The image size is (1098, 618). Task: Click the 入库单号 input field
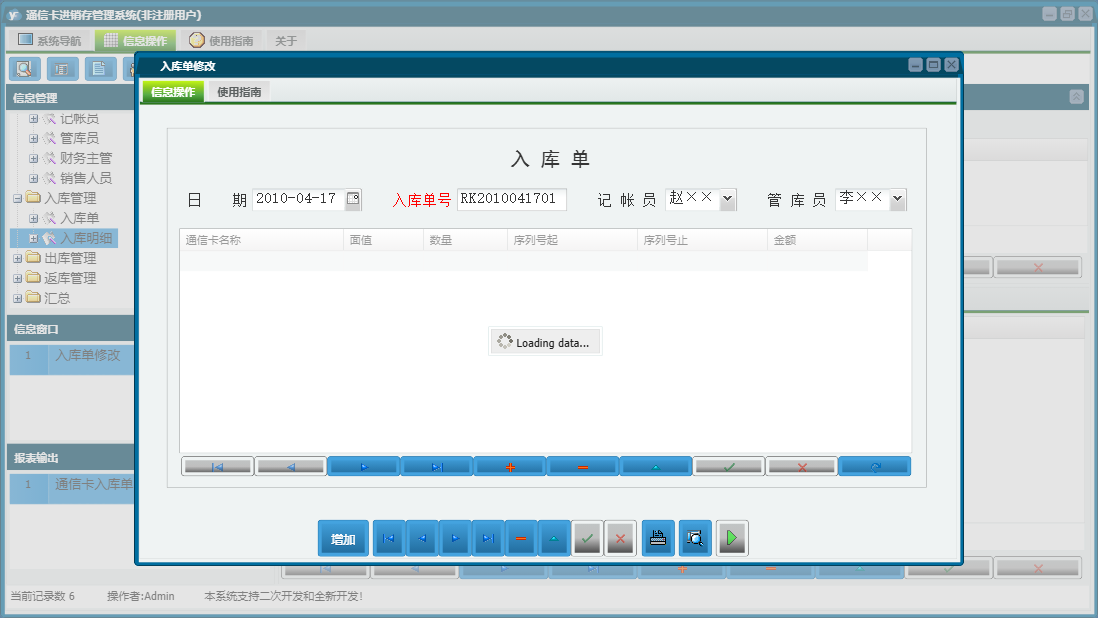click(x=511, y=199)
